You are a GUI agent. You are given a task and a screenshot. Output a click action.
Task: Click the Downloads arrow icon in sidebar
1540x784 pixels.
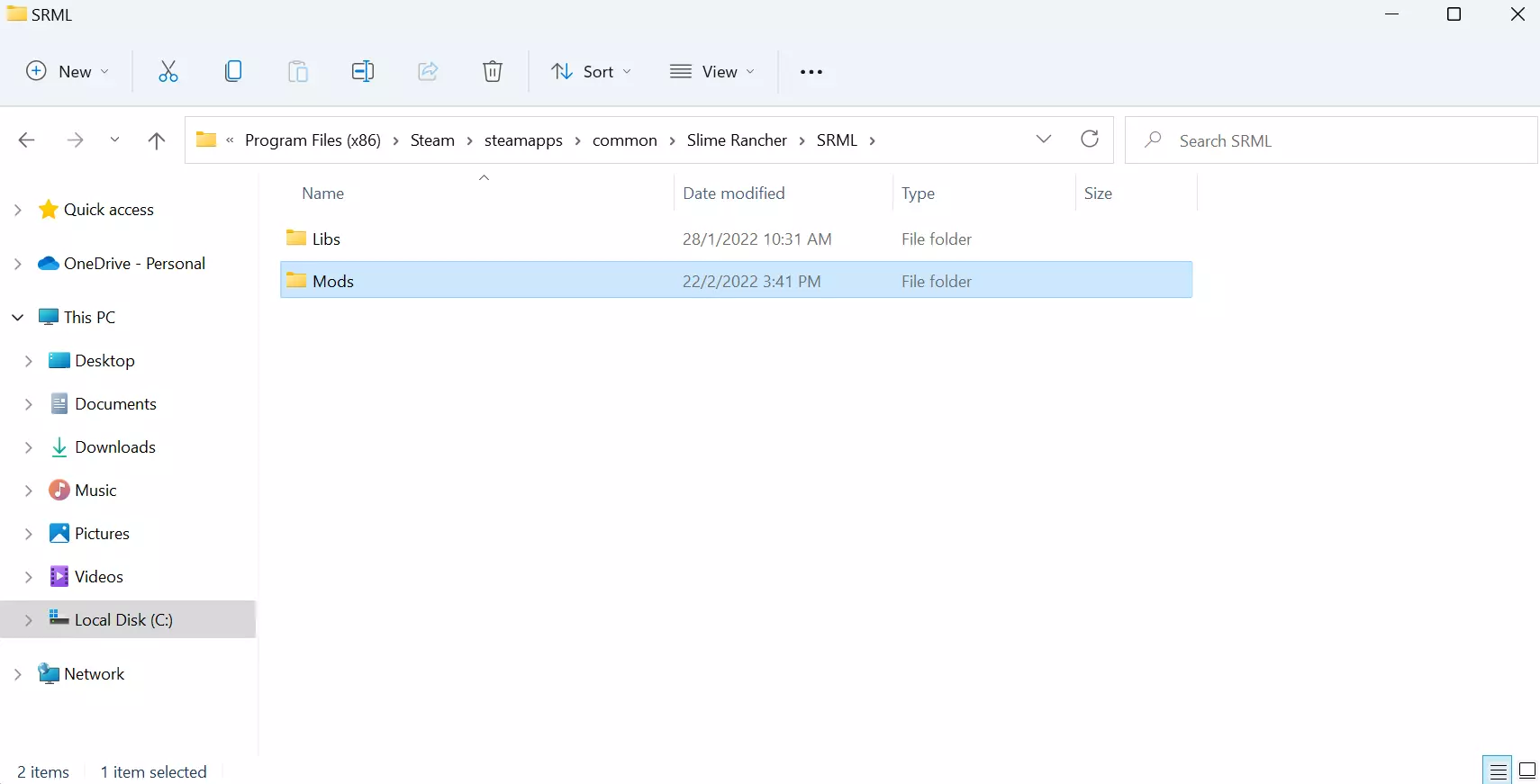(x=59, y=447)
